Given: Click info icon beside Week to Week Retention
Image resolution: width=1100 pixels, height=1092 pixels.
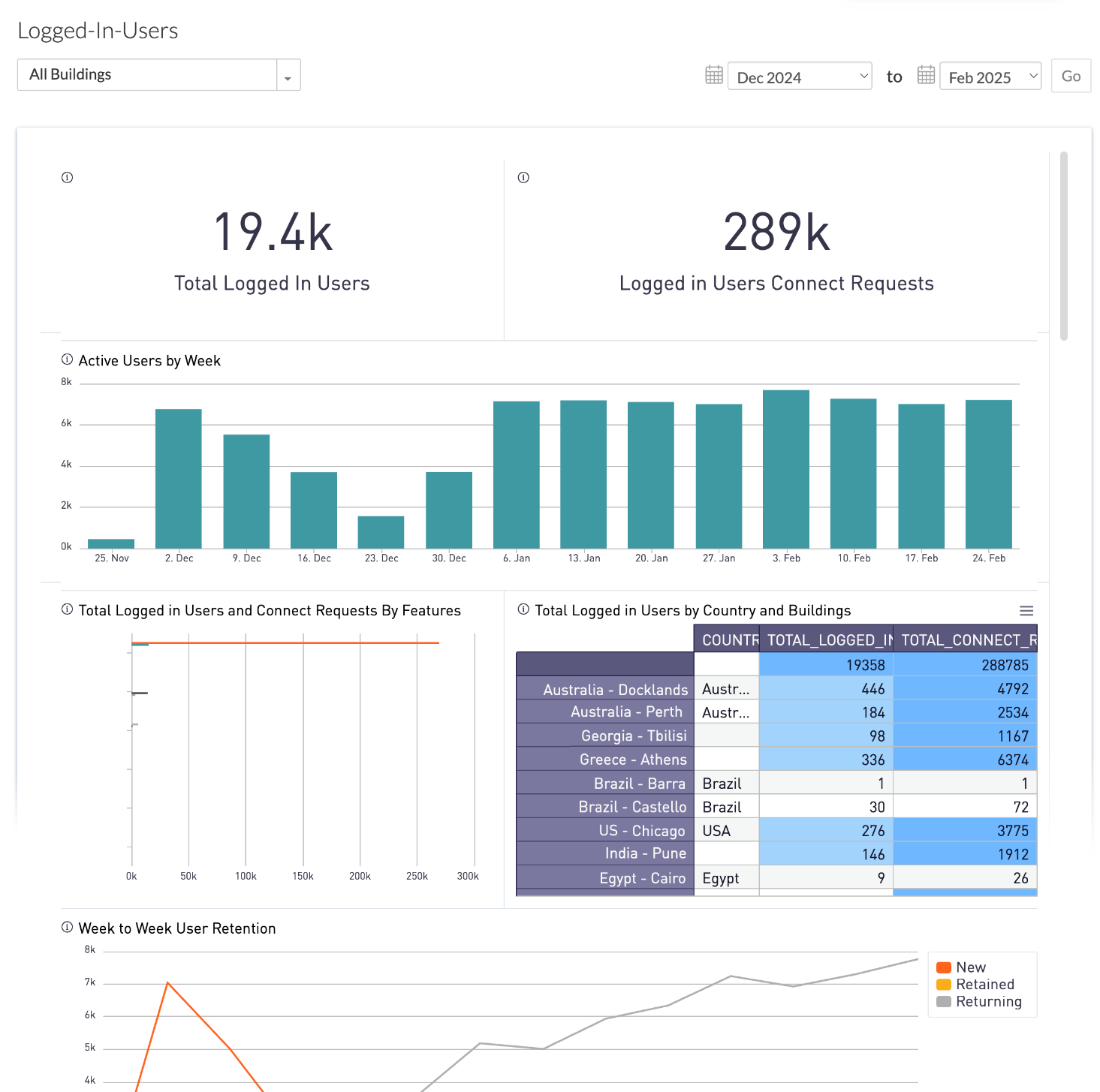Looking at the screenshot, I should [67, 928].
